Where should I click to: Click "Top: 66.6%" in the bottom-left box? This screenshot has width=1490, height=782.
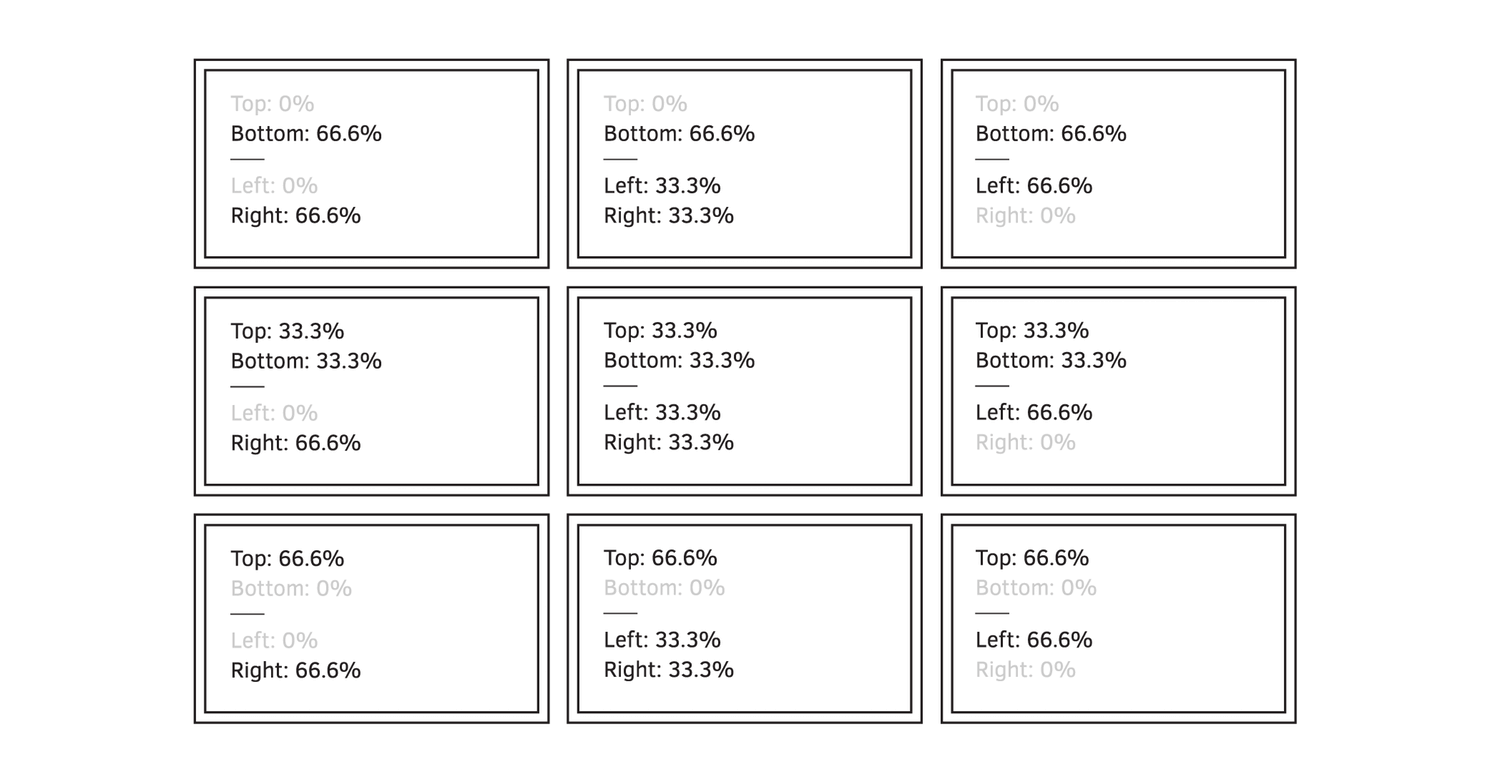pos(287,558)
